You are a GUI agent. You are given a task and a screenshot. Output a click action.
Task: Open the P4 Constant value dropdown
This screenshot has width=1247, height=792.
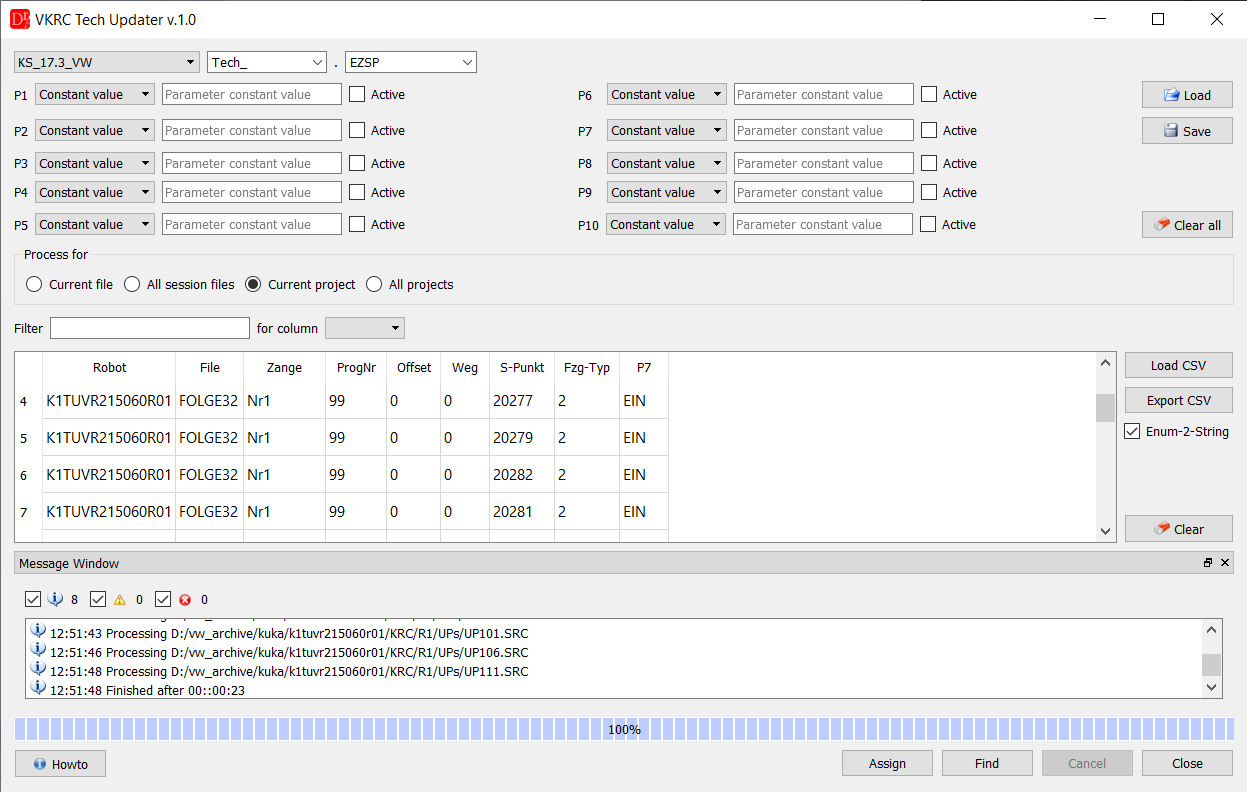tap(95, 193)
